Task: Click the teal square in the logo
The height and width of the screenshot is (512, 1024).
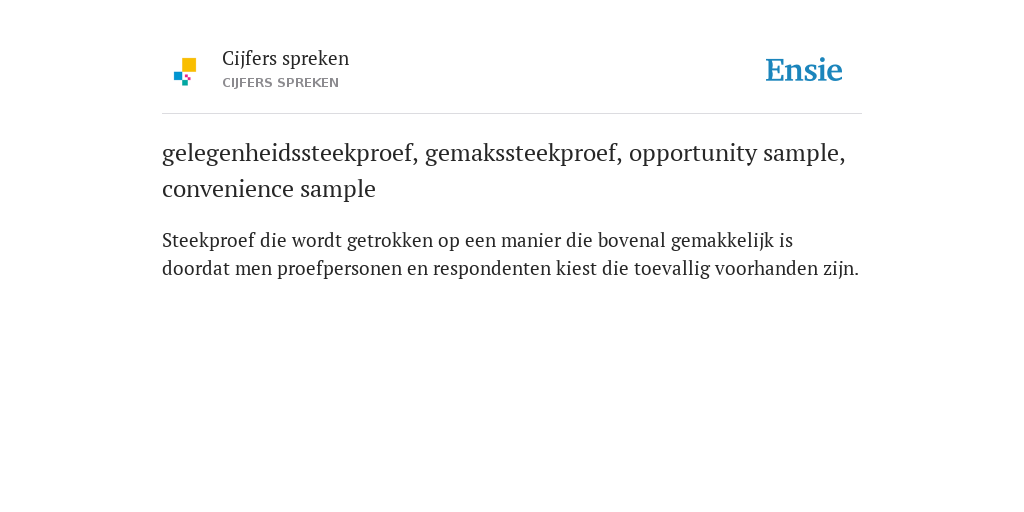Action: (185, 83)
